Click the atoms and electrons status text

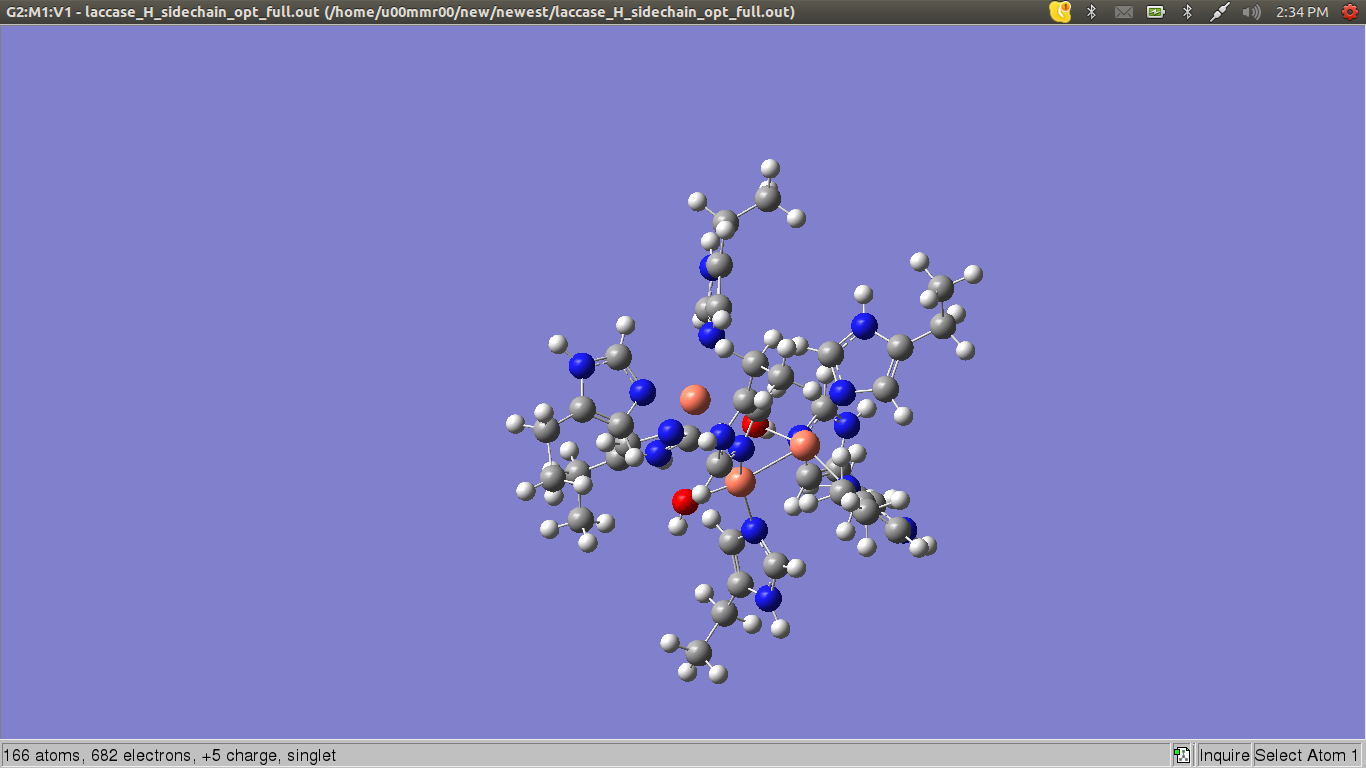pyautogui.click(x=170, y=755)
